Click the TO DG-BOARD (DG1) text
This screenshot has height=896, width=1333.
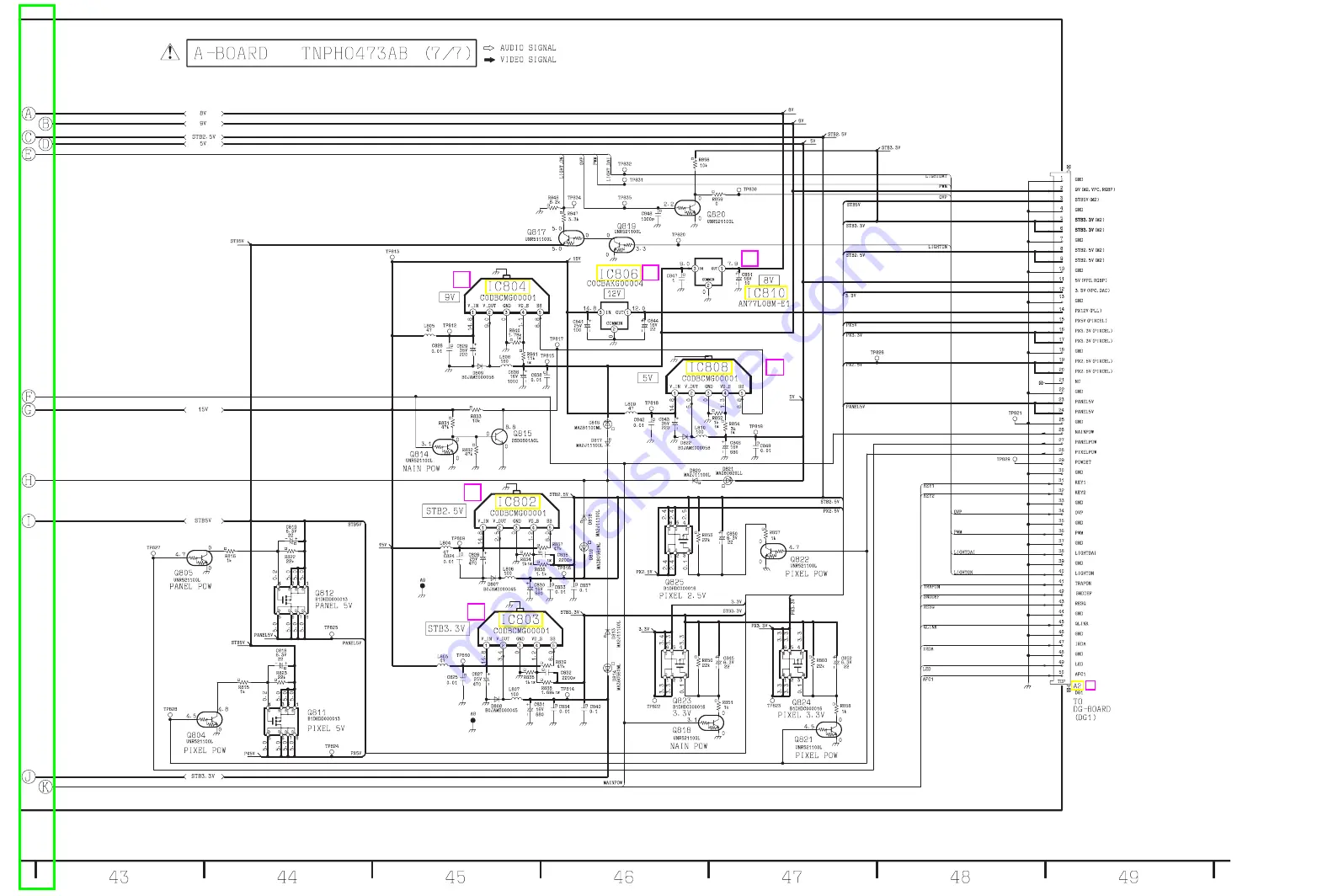1091,709
